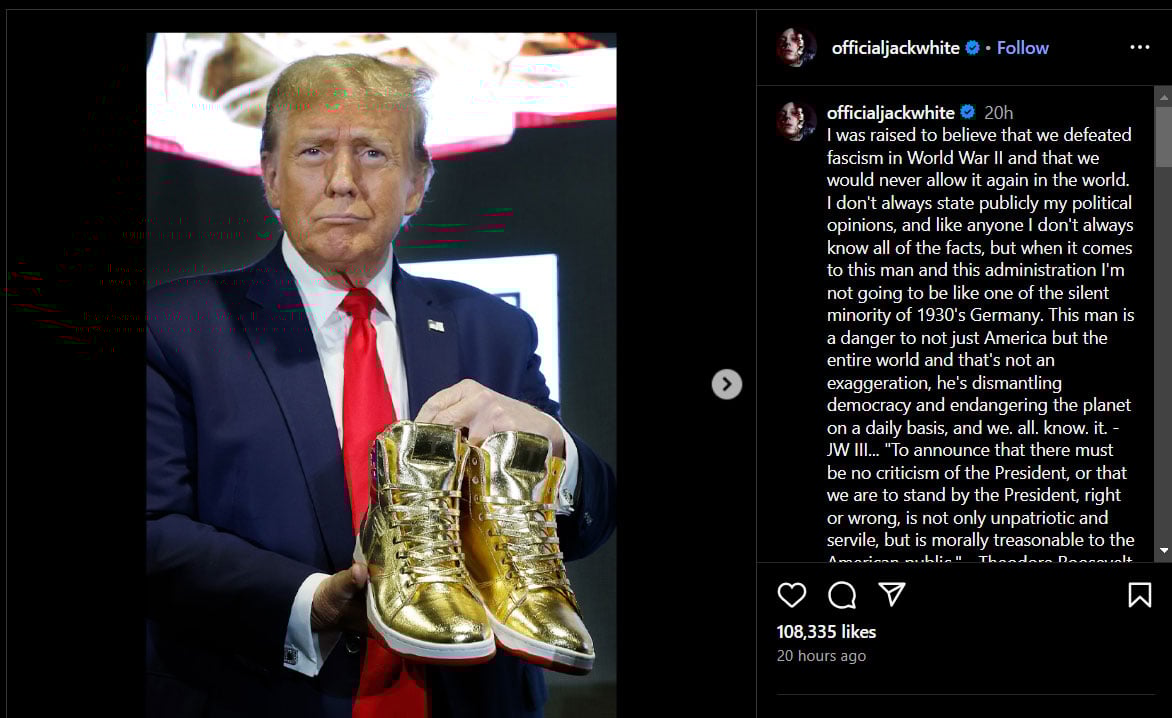Open comments with the speech bubble icon

tap(842, 595)
